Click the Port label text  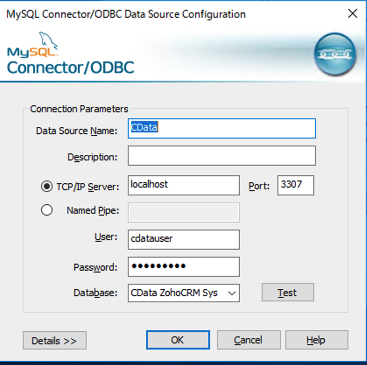[x=259, y=186]
